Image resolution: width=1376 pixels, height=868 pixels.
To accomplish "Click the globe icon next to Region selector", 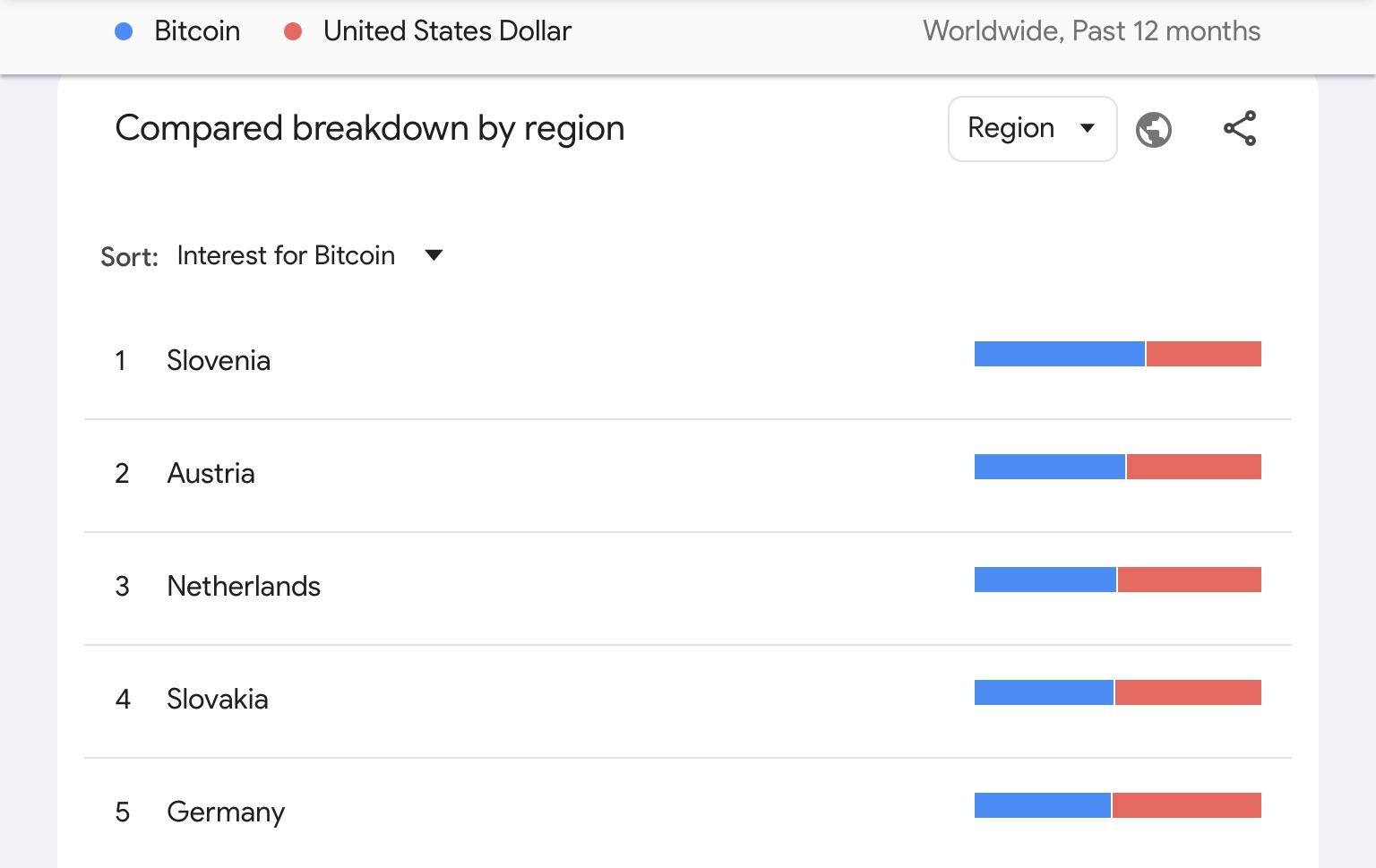I will click(x=1154, y=129).
